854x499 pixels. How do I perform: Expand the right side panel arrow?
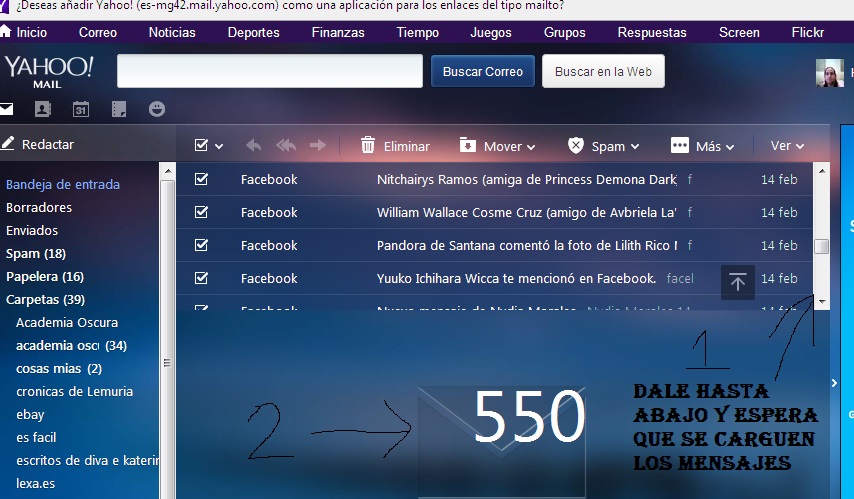[834, 383]
